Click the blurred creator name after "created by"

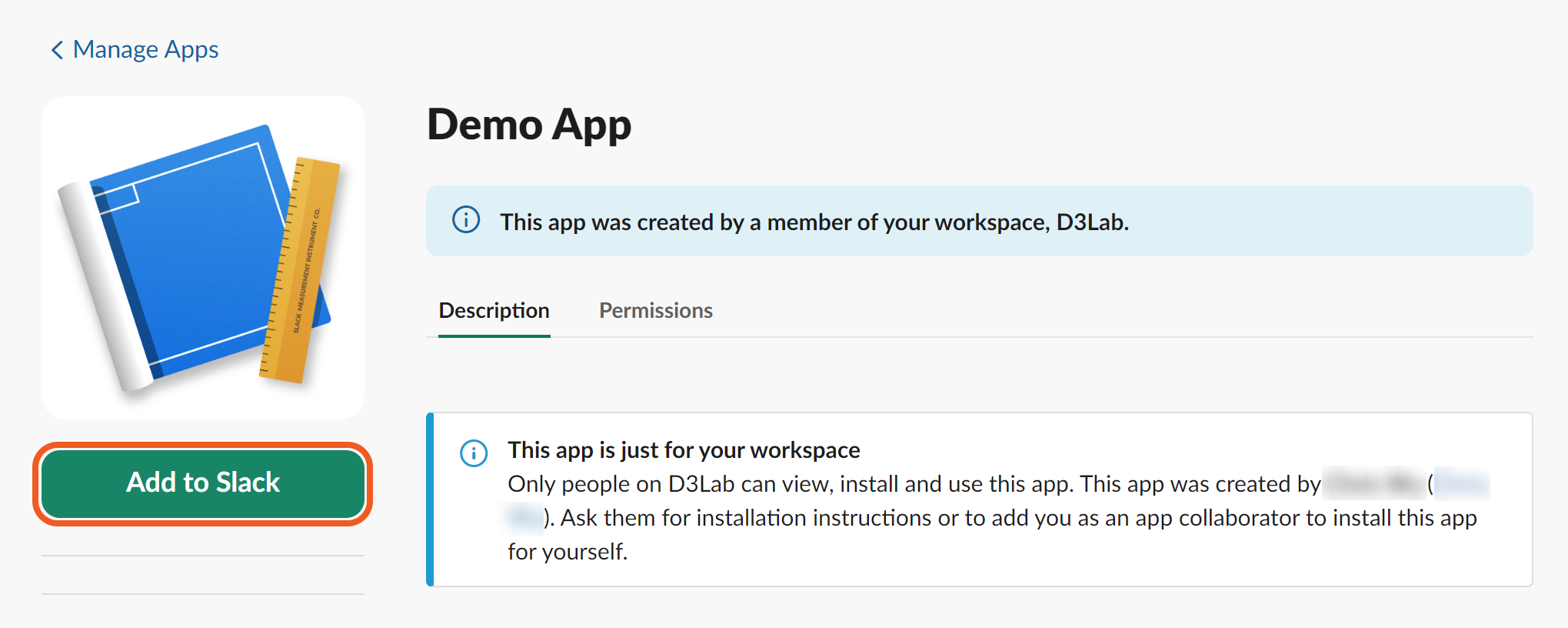click(x=1373, y=484)
